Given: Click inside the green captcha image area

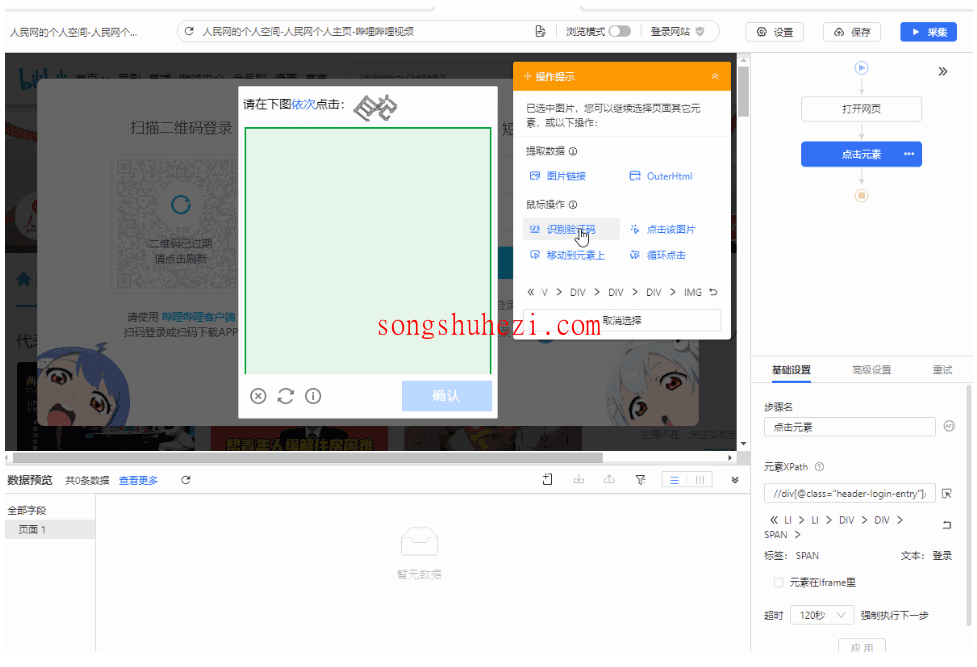Looking at the screenshot, I should [368, 251].
